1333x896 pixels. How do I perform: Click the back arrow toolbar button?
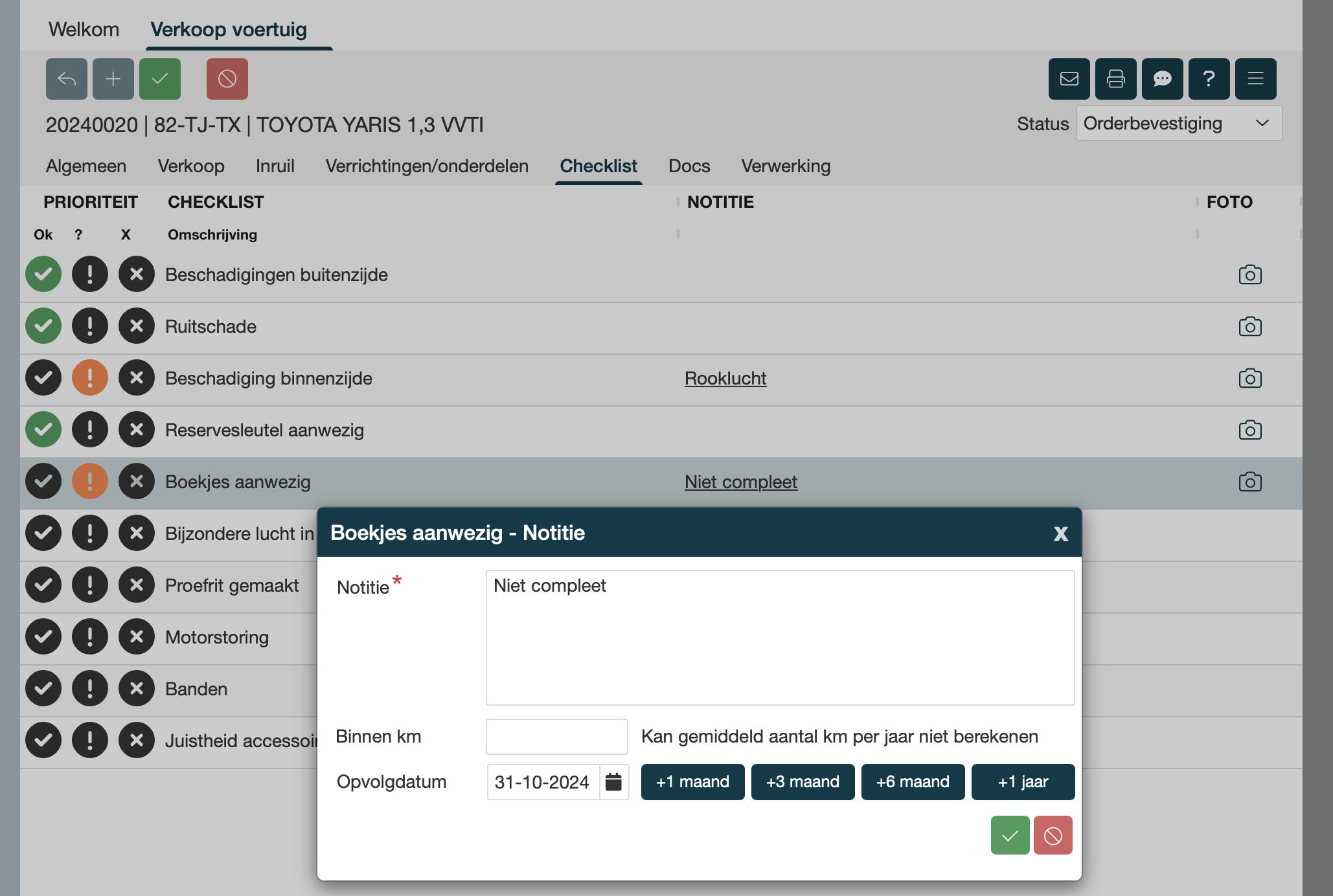pyautogui.click(x=66, y=79)
